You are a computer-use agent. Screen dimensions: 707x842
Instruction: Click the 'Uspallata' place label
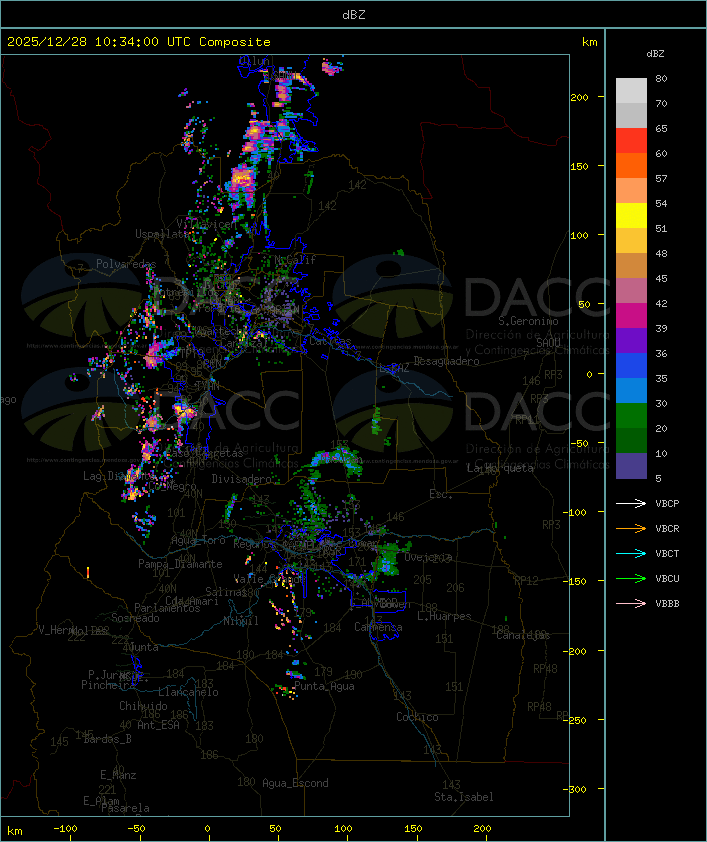click(162, 234)
